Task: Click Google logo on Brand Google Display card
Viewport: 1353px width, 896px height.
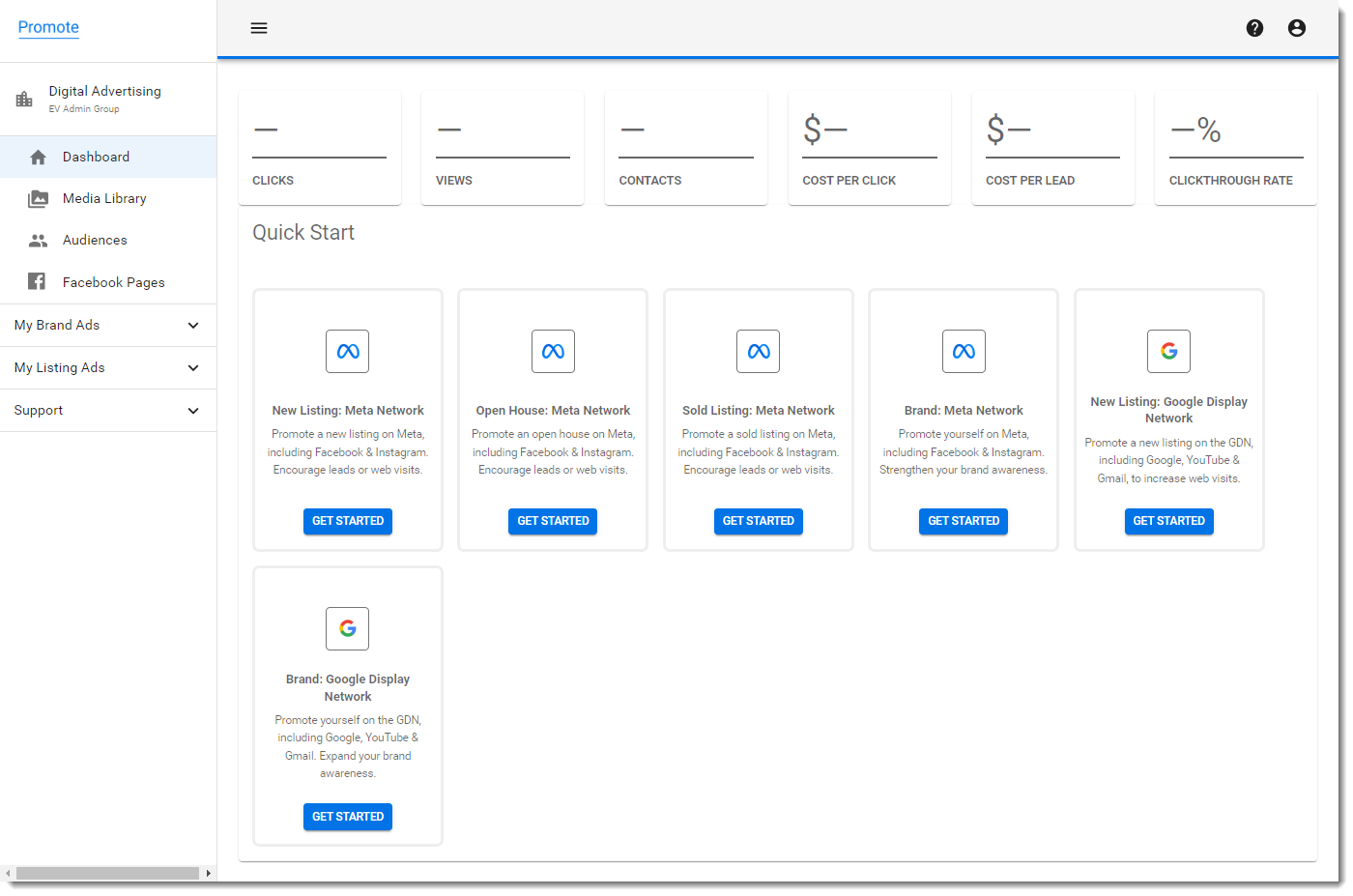Action: (348, 628)
